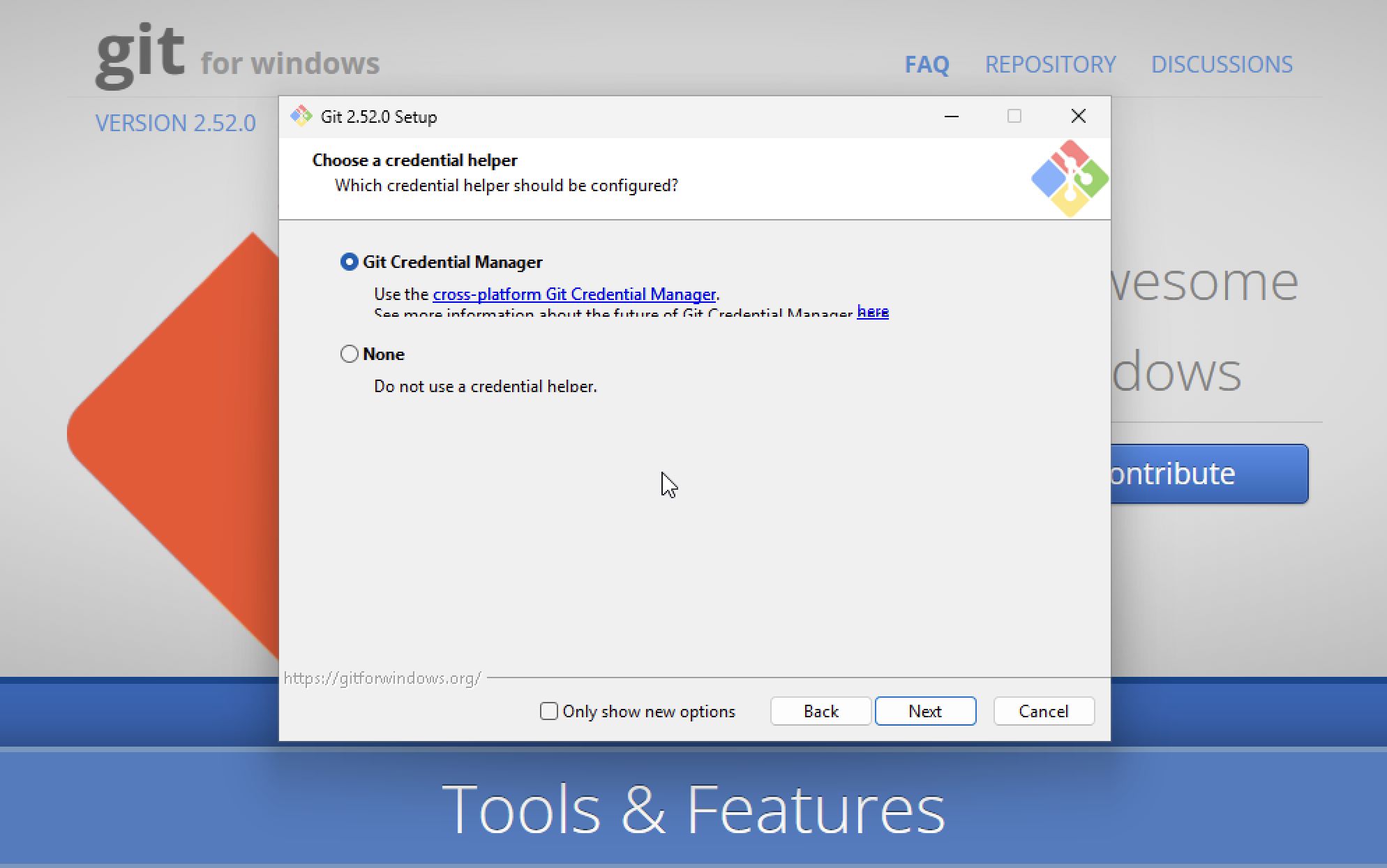The width and height of the screenshot is (1387, 868).
Task: Minimize the Git Setup window
Action: [x=952, y=116]
